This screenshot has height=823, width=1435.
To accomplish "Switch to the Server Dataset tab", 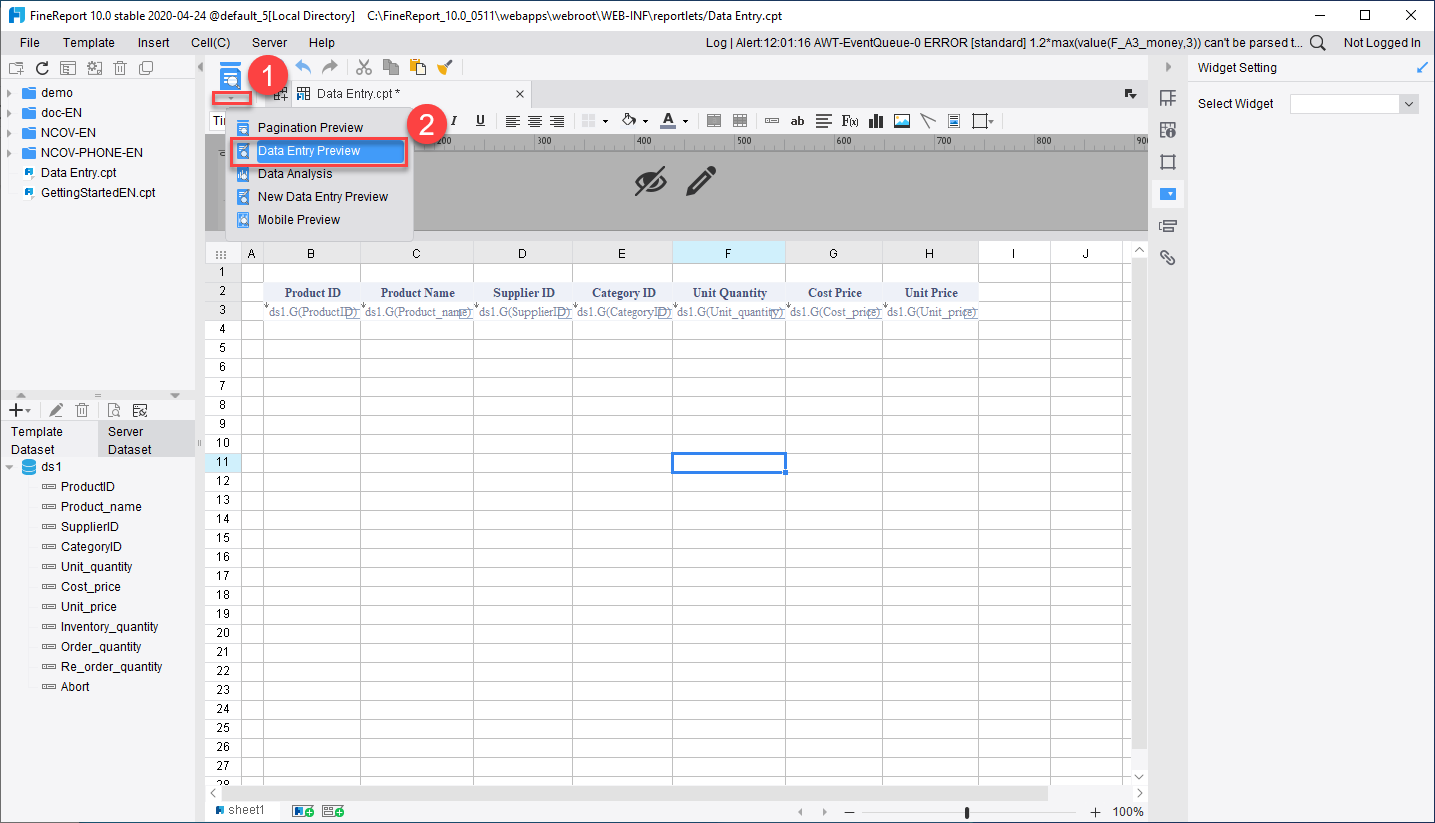I will click(x=129, y=440).
